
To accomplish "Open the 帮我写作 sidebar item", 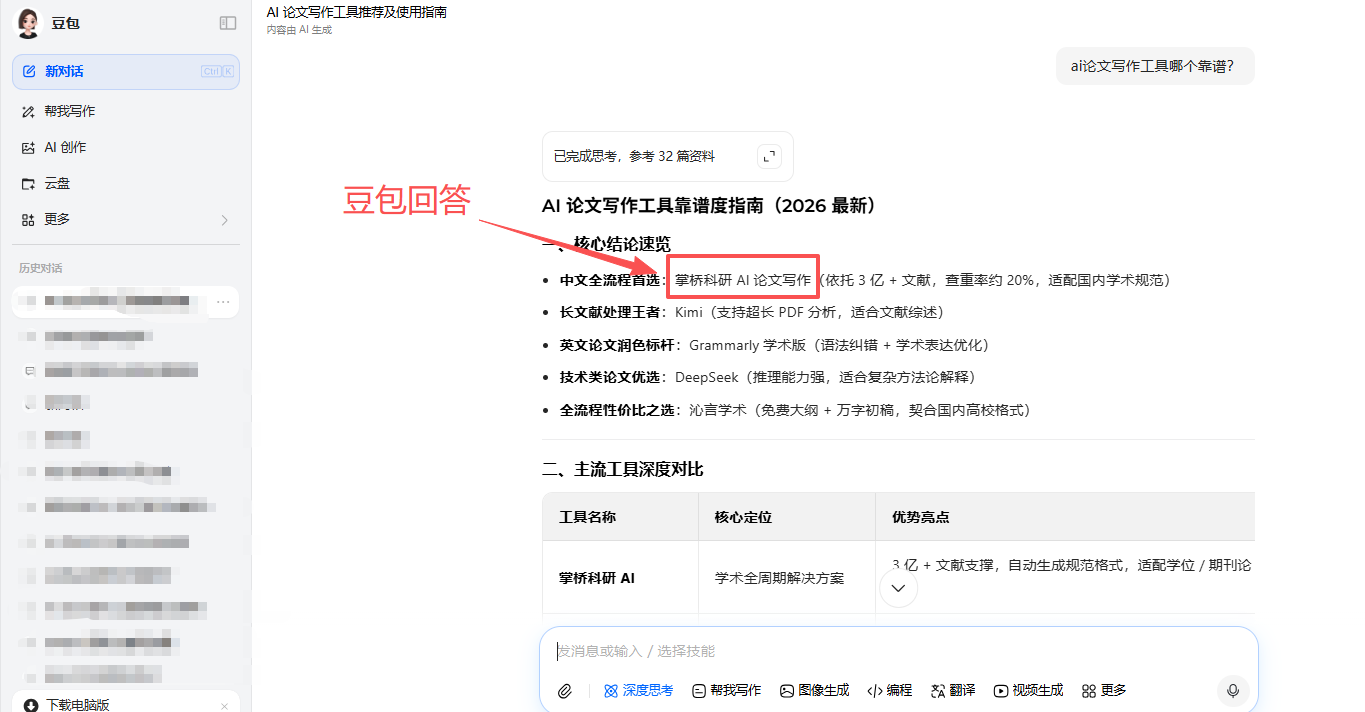I will point(126,111).
